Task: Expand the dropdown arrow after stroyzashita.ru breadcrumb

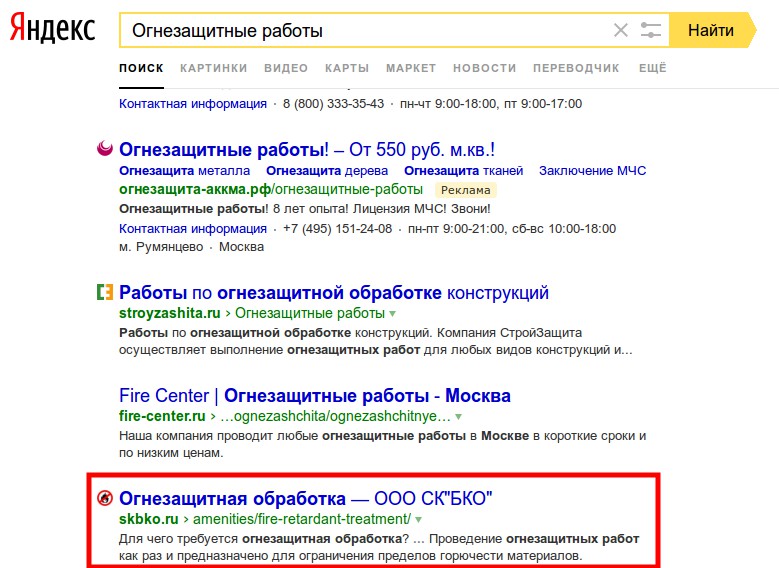Action: pyautogui.click(x=392, y=314)
